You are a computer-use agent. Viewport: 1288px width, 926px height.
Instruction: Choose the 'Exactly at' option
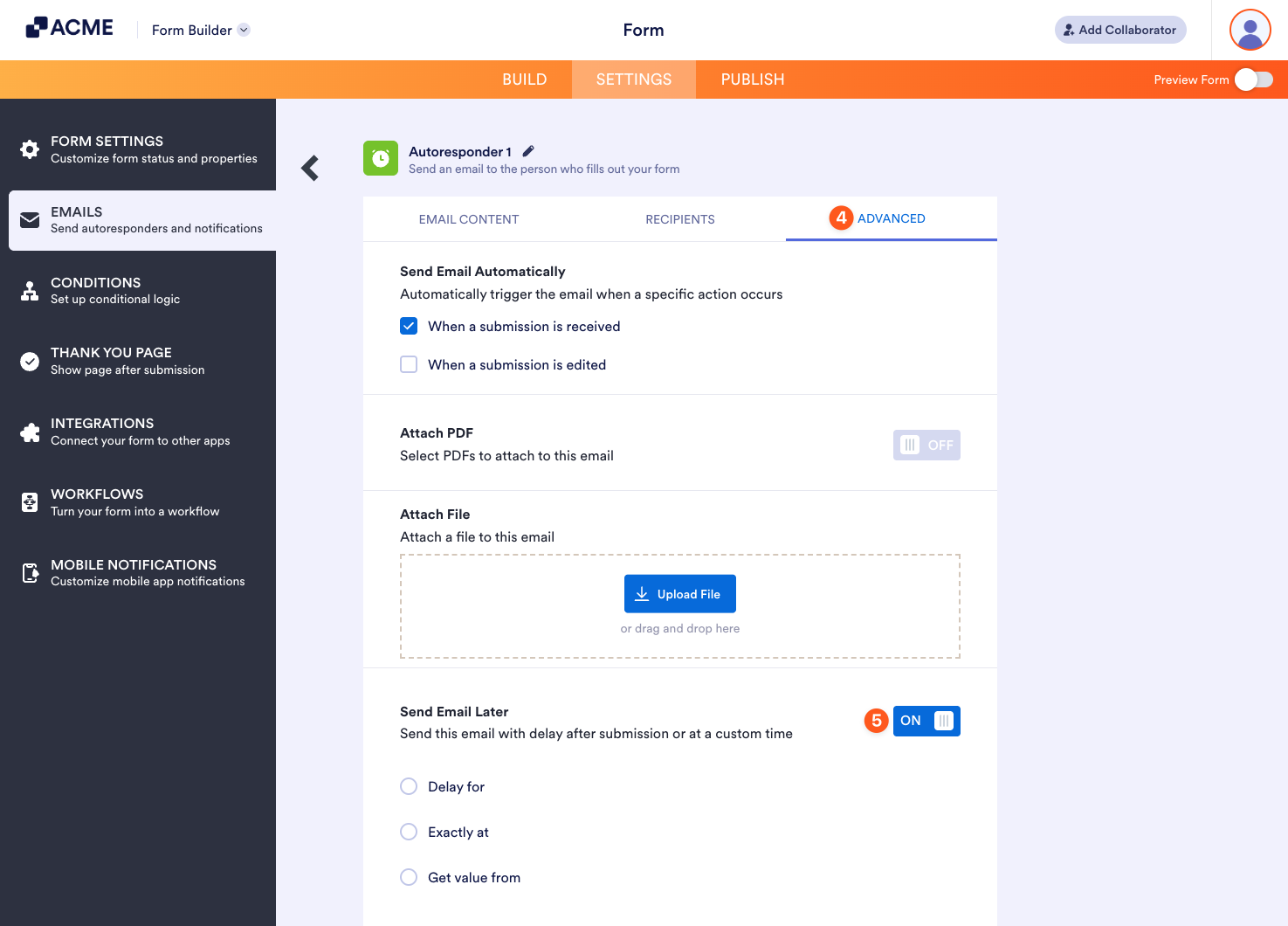(409, 832)
